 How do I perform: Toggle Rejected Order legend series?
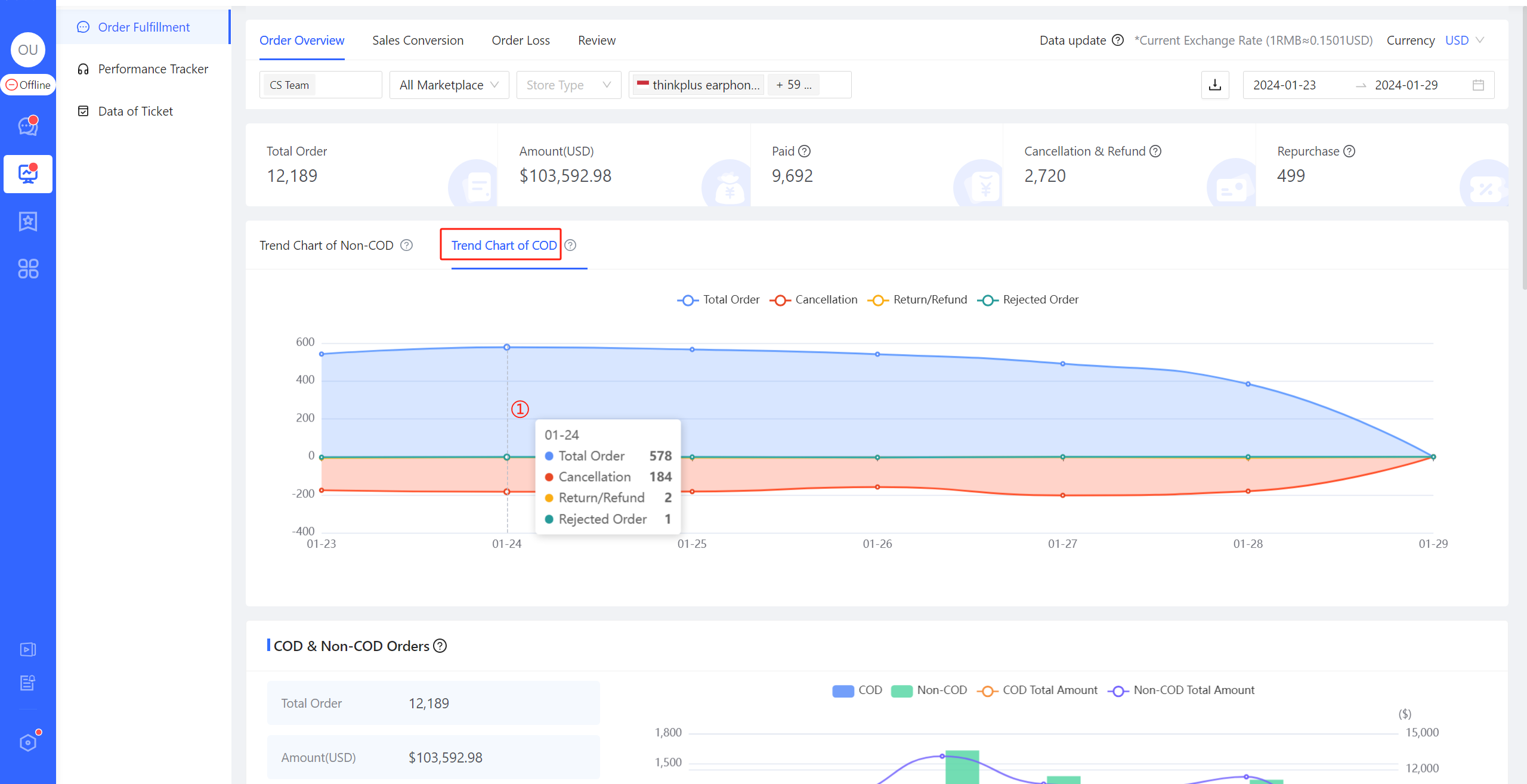tap(1028, 300)
